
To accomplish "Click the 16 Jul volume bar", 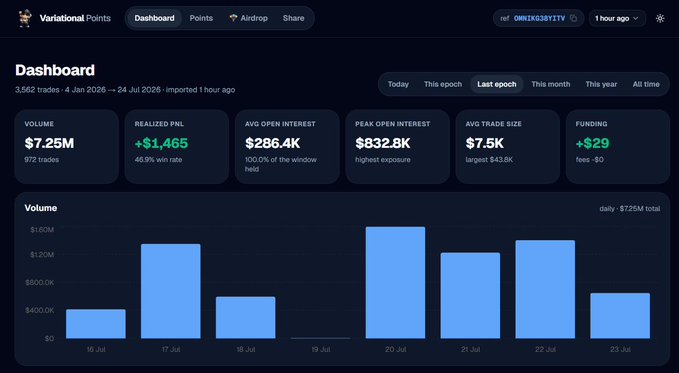I will (96, 324).
